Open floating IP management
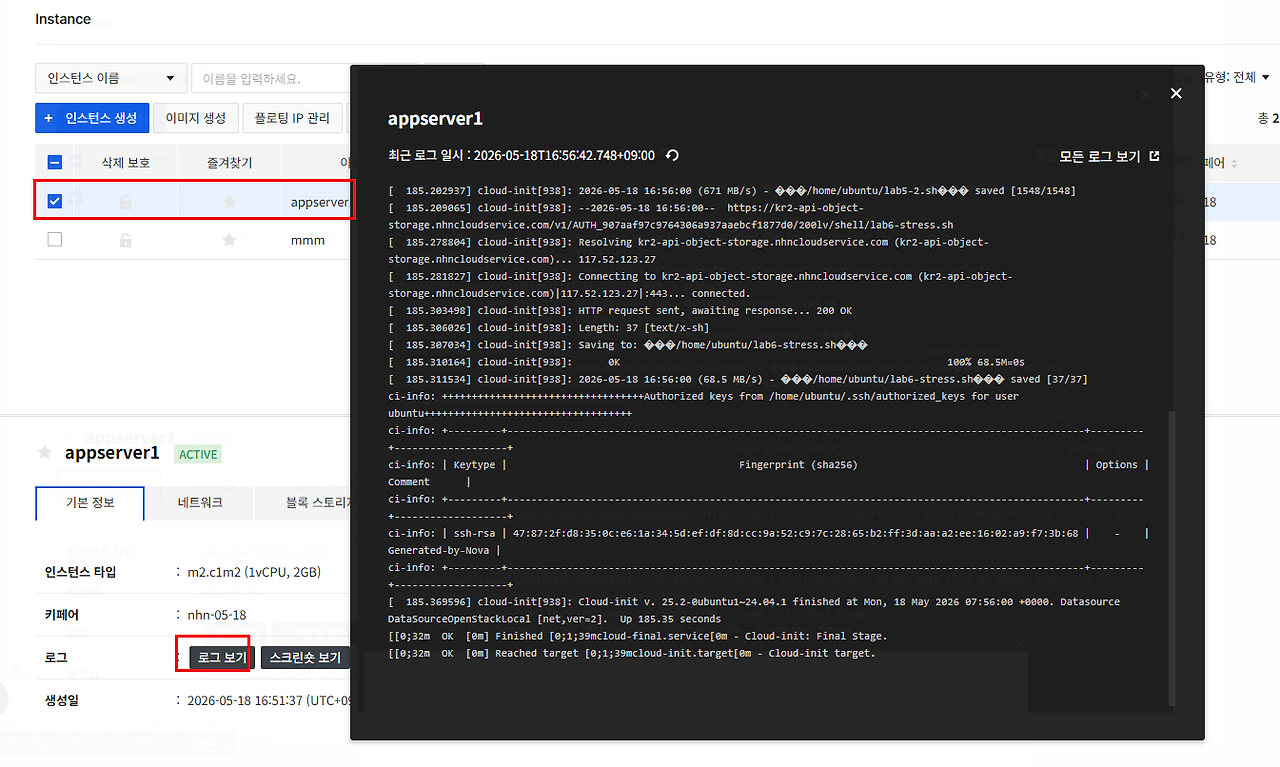 point(292,118)
